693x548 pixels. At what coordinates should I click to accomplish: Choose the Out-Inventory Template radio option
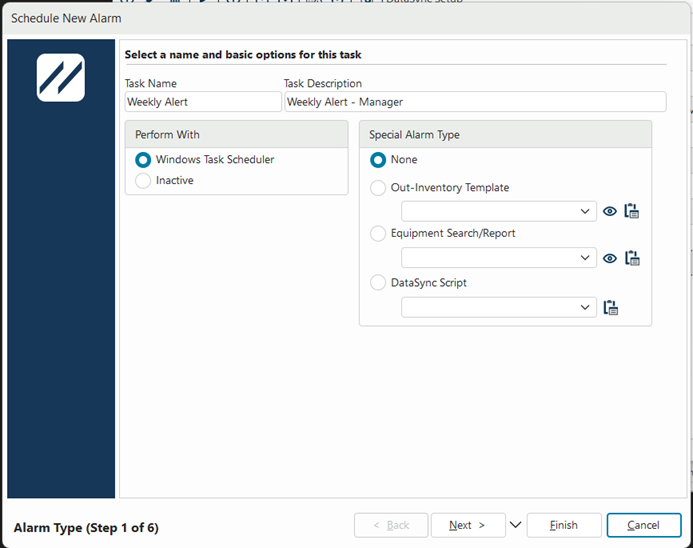click(378, 187)
